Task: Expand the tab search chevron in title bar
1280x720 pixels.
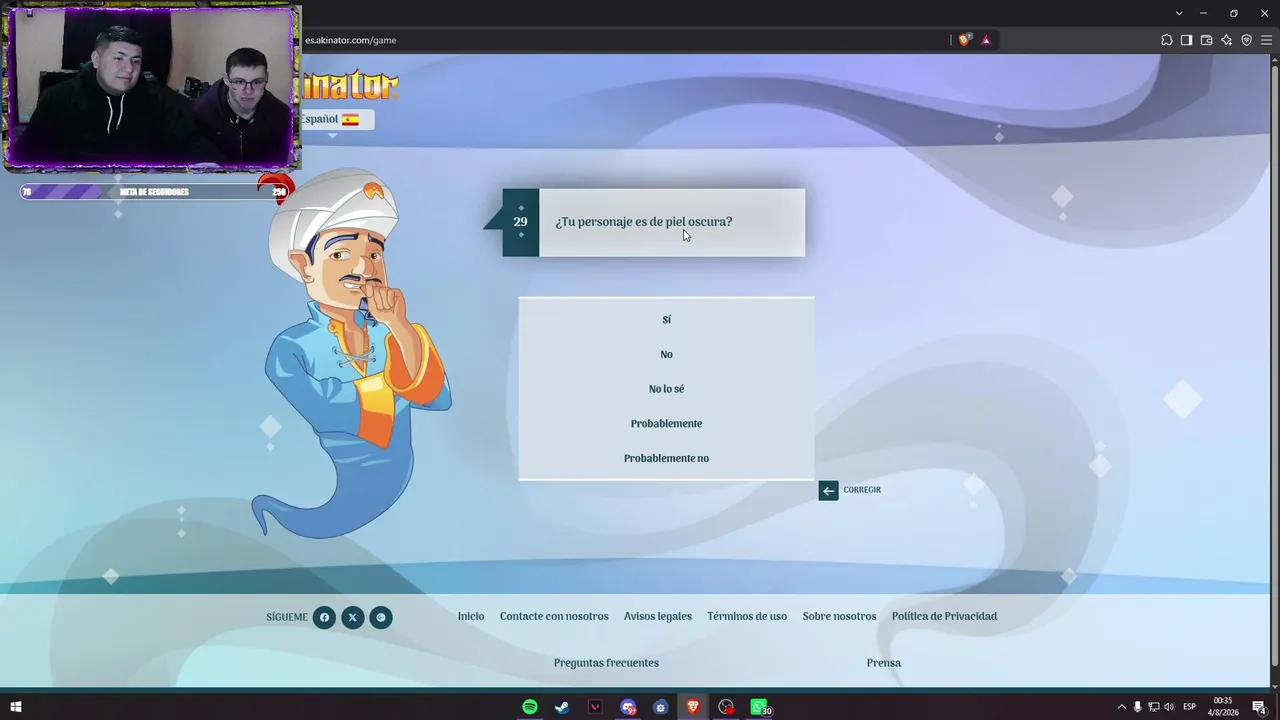Action: tap(1179, 13)
